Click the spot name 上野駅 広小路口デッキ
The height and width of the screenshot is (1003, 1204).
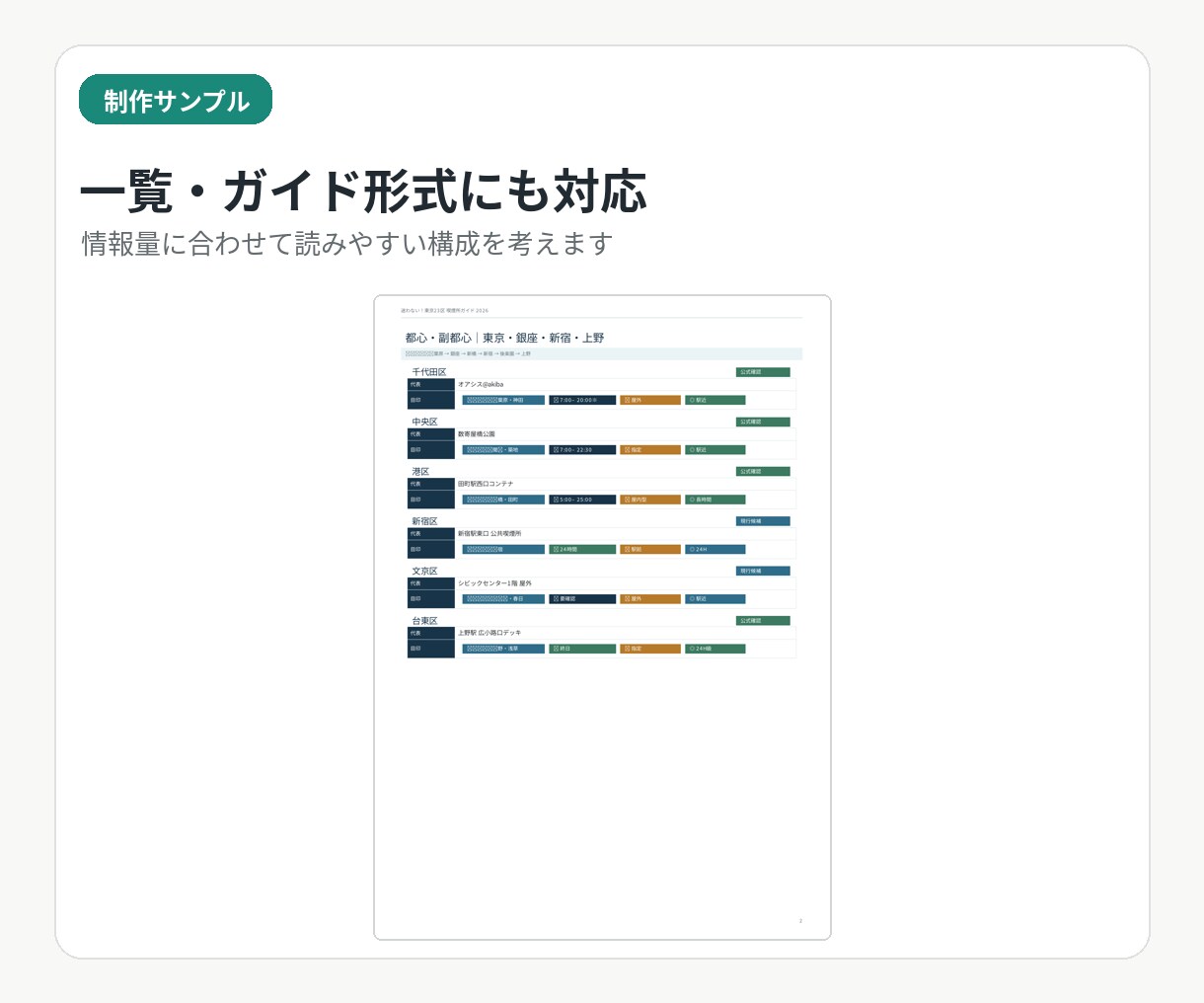[x=489, y=632]
